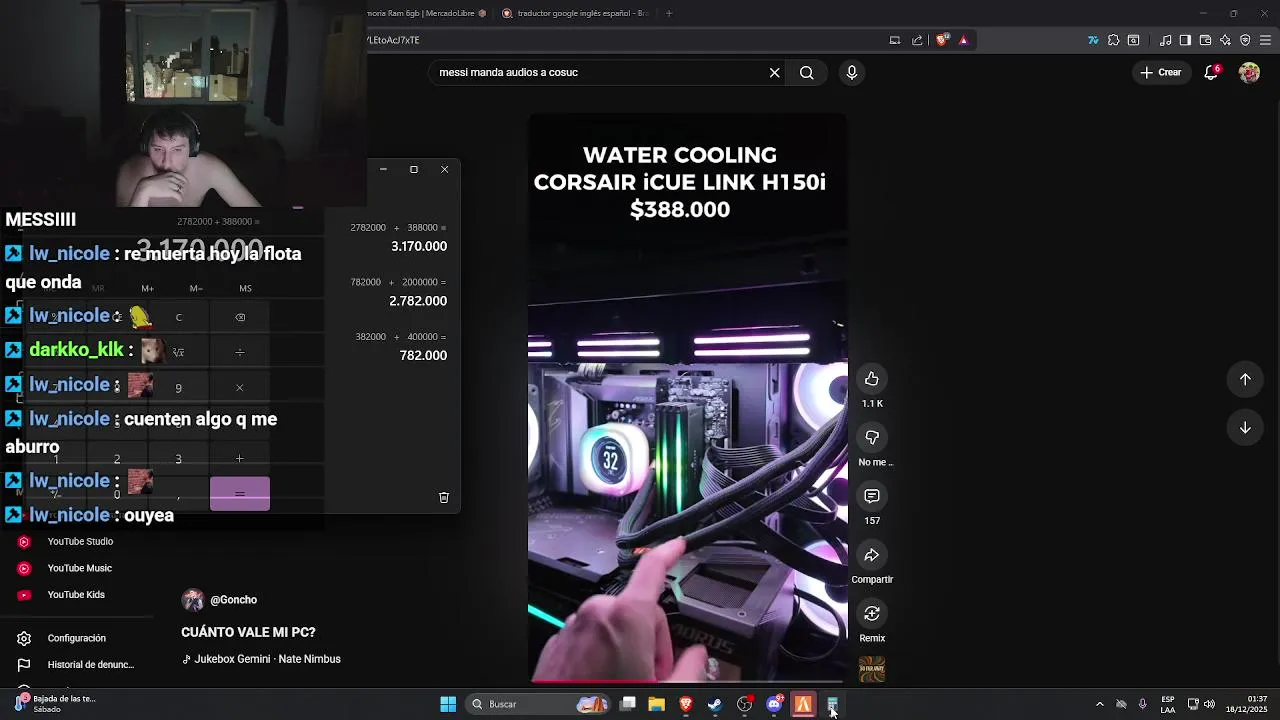
Task: Open a new browser tab
Action: point(669,13)
